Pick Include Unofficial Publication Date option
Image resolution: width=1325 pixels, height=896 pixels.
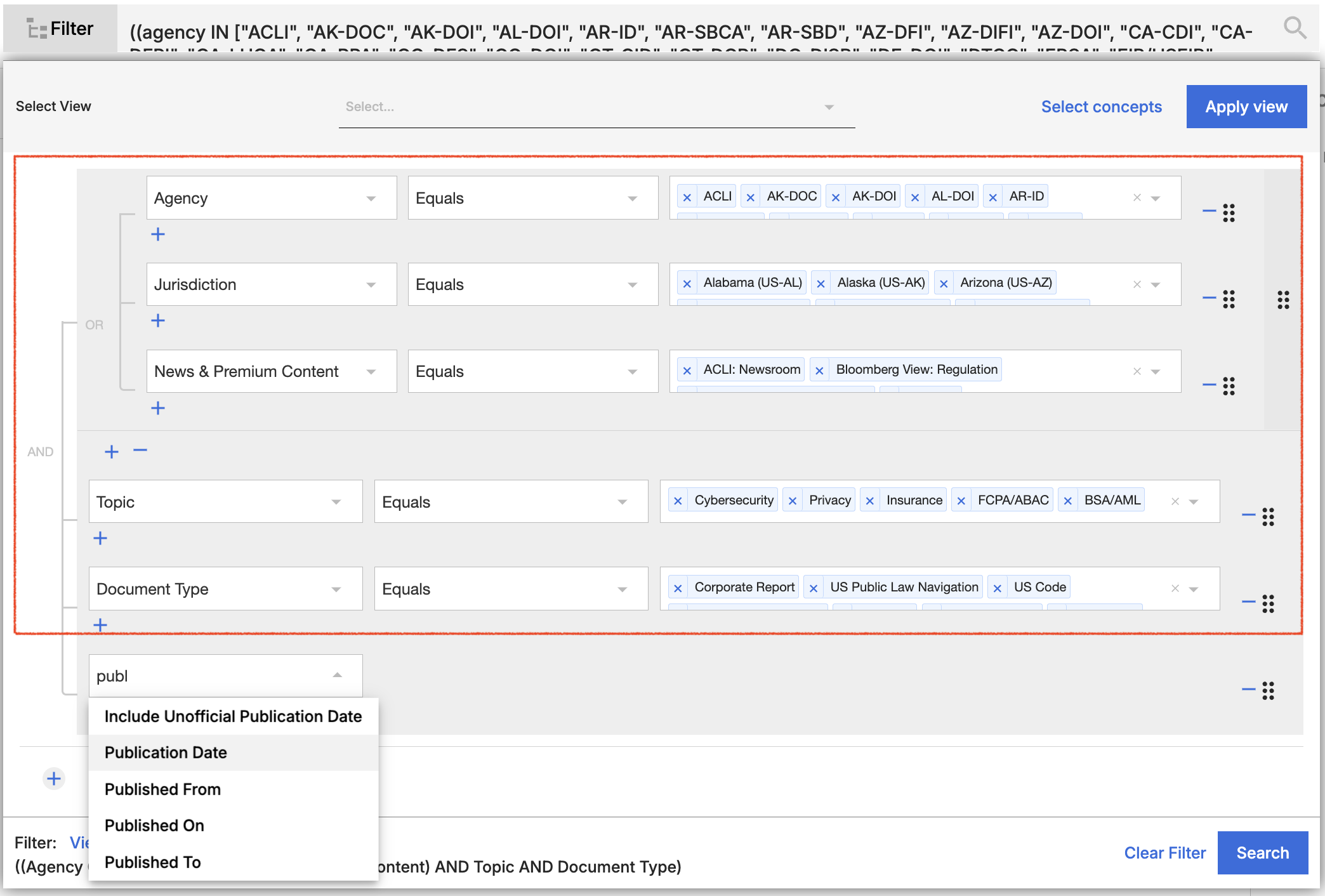[233, 716]
